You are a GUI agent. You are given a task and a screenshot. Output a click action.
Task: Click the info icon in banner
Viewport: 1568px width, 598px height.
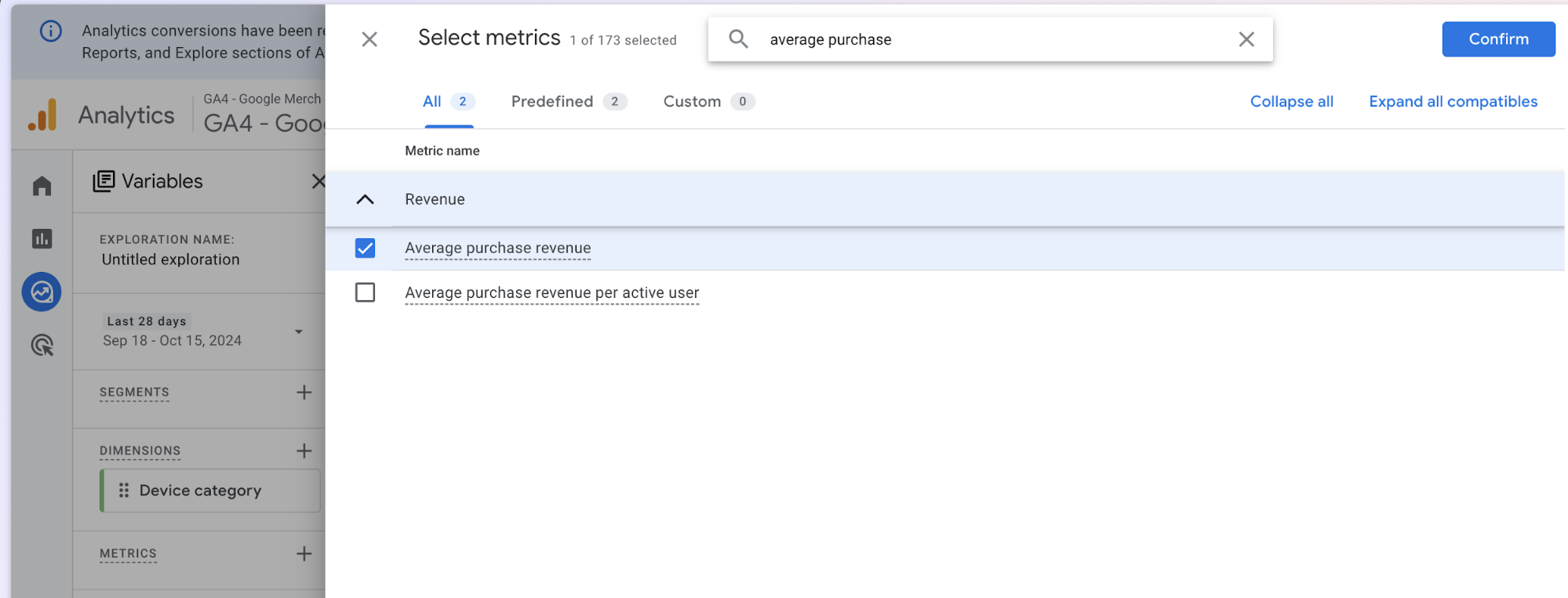[51, 31]
